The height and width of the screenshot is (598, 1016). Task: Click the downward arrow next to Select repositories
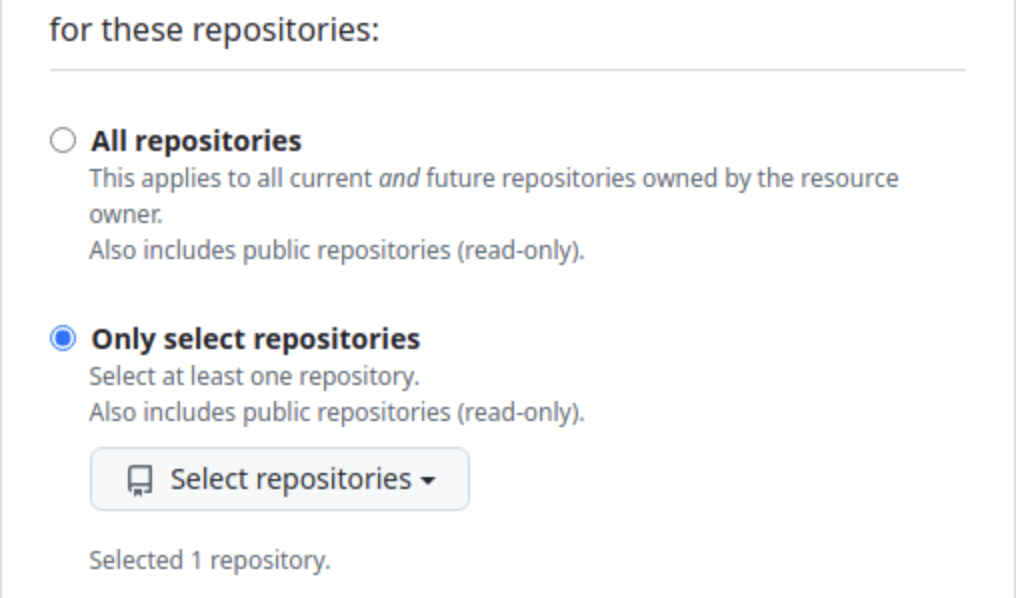[x=428, y=480]
